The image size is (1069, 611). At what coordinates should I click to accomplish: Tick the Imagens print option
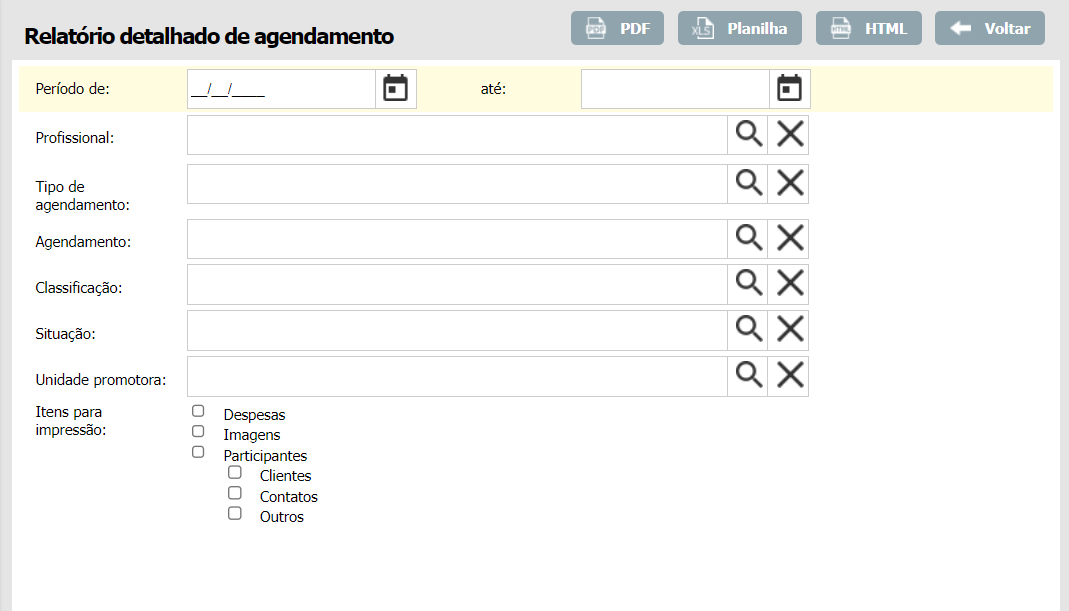[198, 431]
